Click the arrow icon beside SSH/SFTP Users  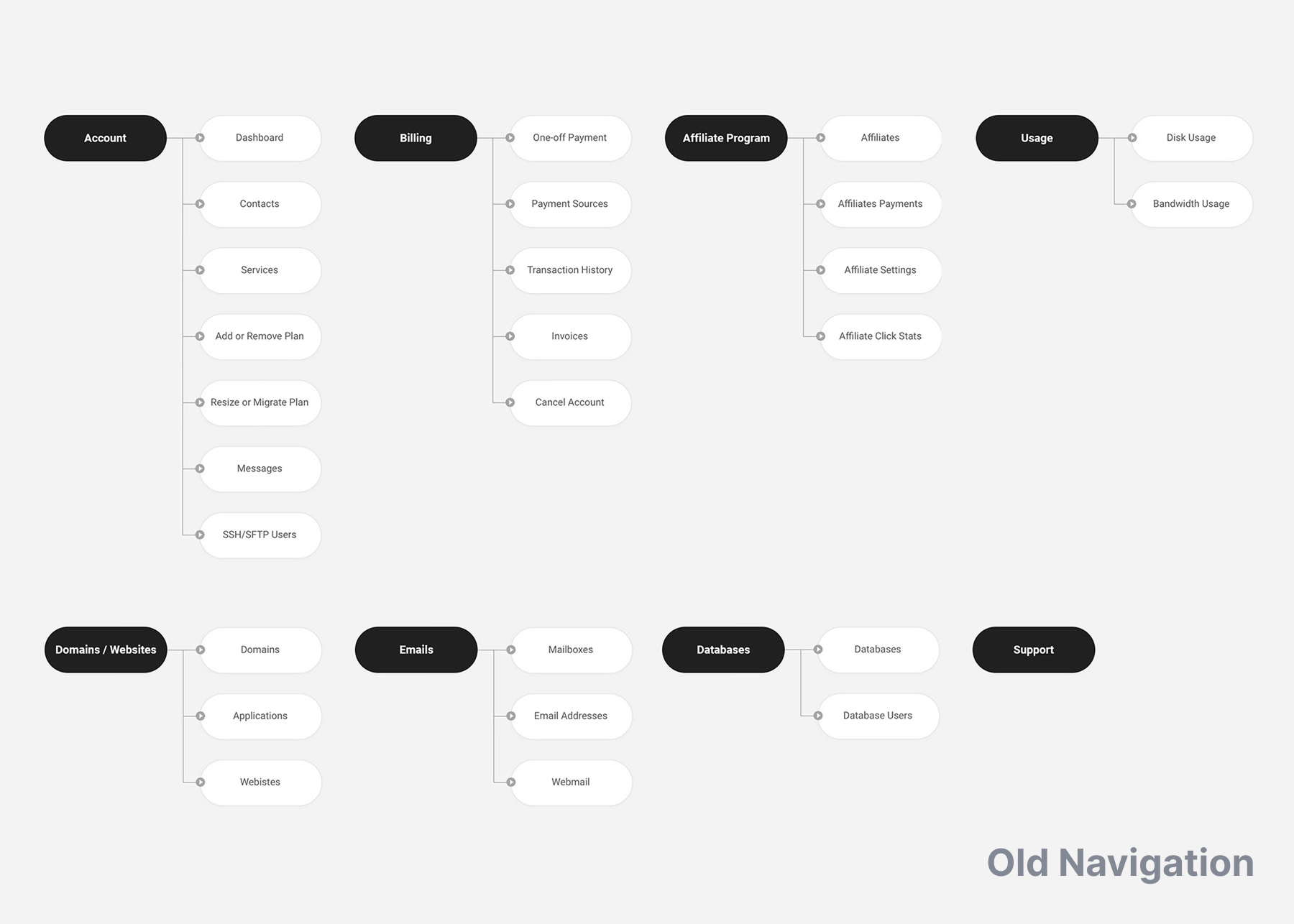pyautogui.click(x=200, y=535)
